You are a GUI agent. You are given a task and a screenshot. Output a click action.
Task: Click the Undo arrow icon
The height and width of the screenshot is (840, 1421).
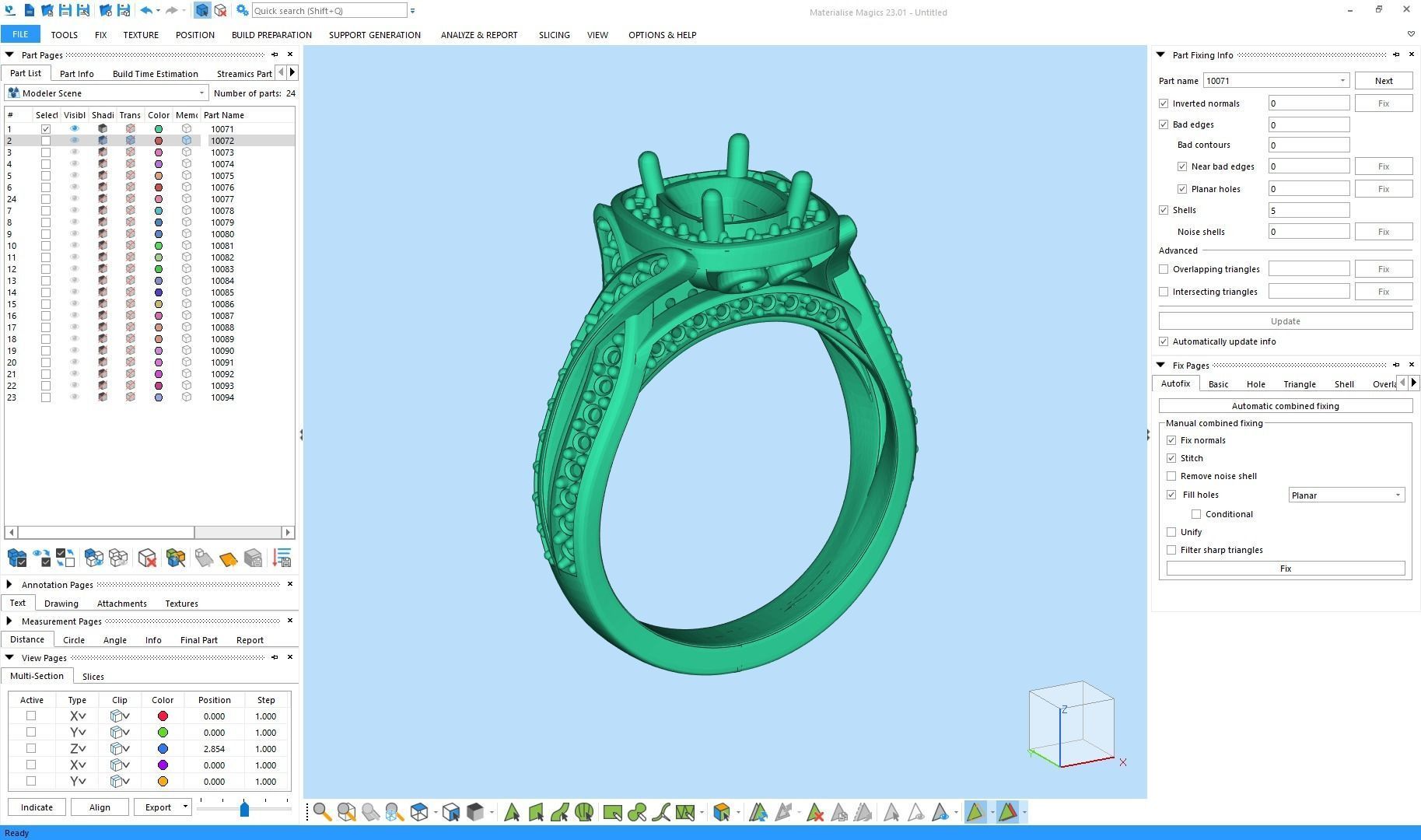(x=146, y=11)
